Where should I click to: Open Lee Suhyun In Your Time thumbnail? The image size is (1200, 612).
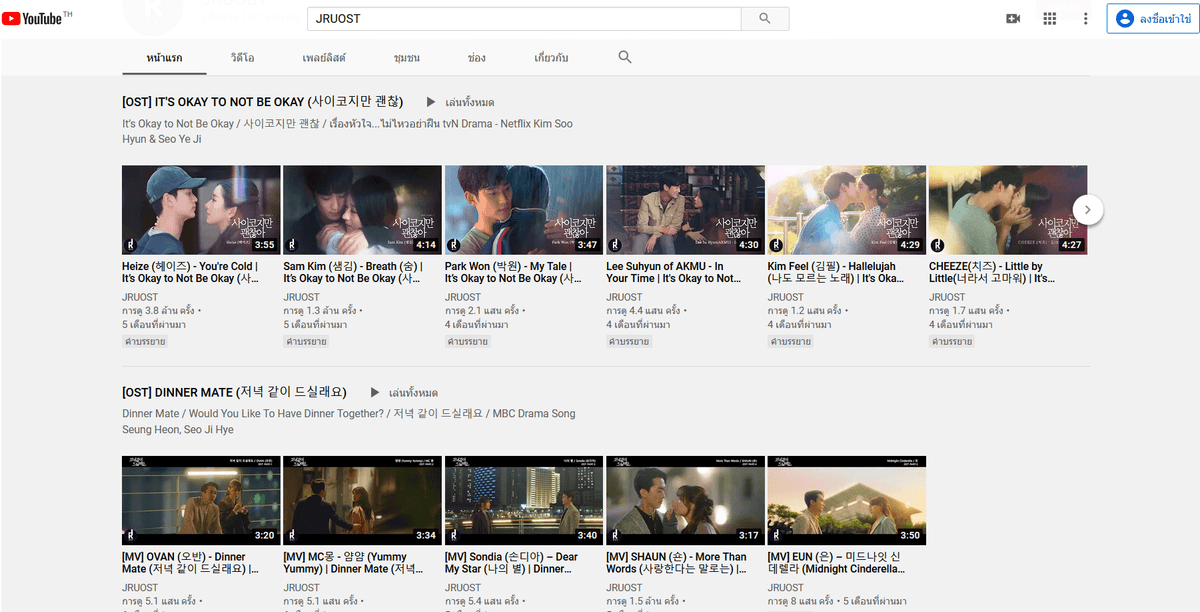tap(685, 210)
